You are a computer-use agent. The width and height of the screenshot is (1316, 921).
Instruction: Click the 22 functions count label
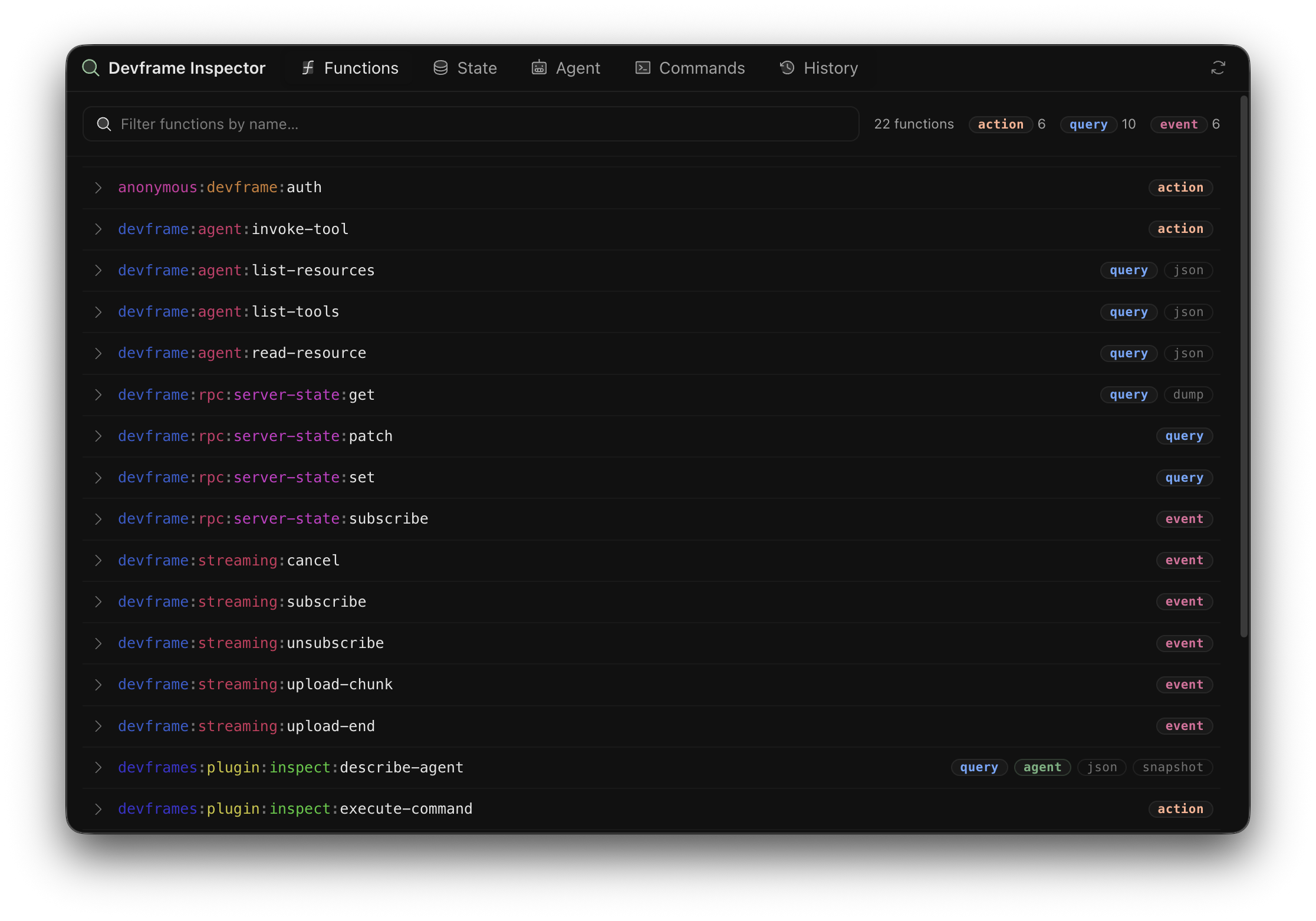pos(914,124)
